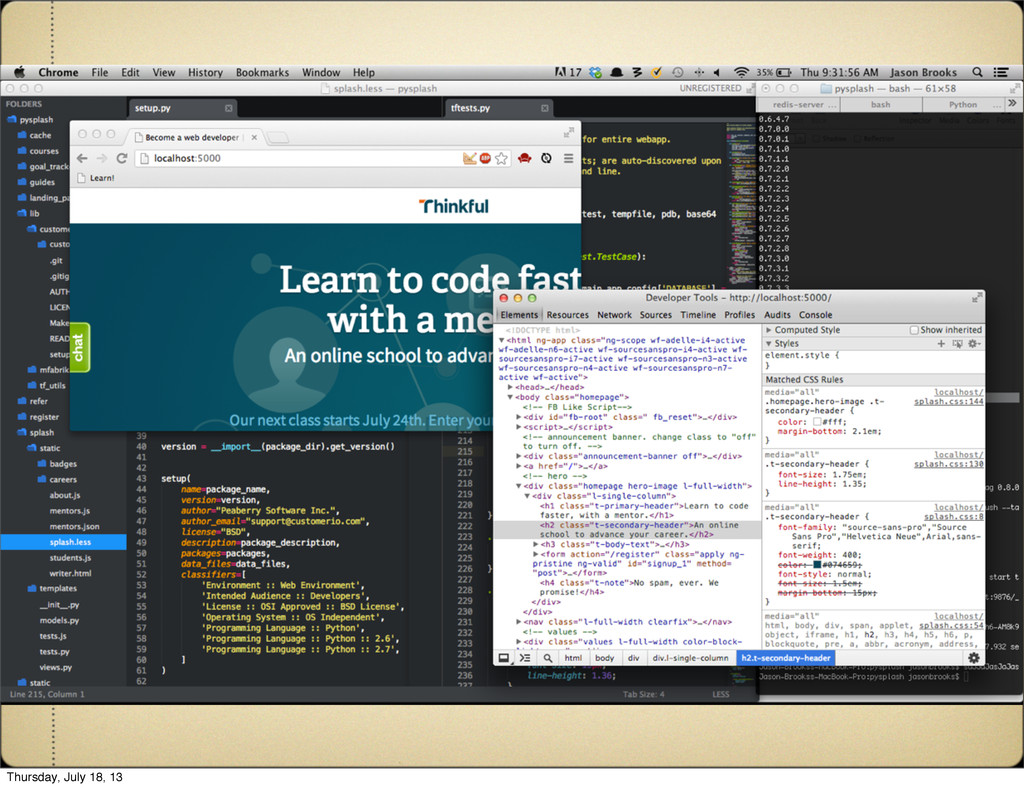Collapse the homepage hero-image div node
This screenshot has height=788, width=1024.
pyautogui.click(x=519, y=486)
